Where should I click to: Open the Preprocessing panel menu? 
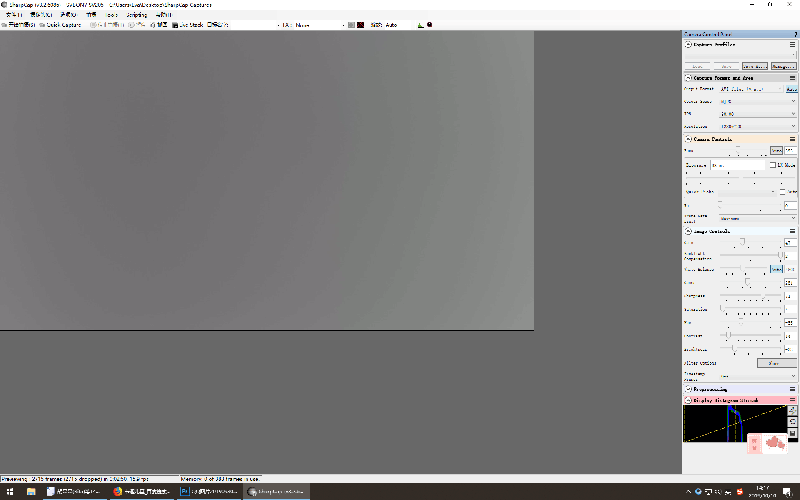click(x=793, y=389)
